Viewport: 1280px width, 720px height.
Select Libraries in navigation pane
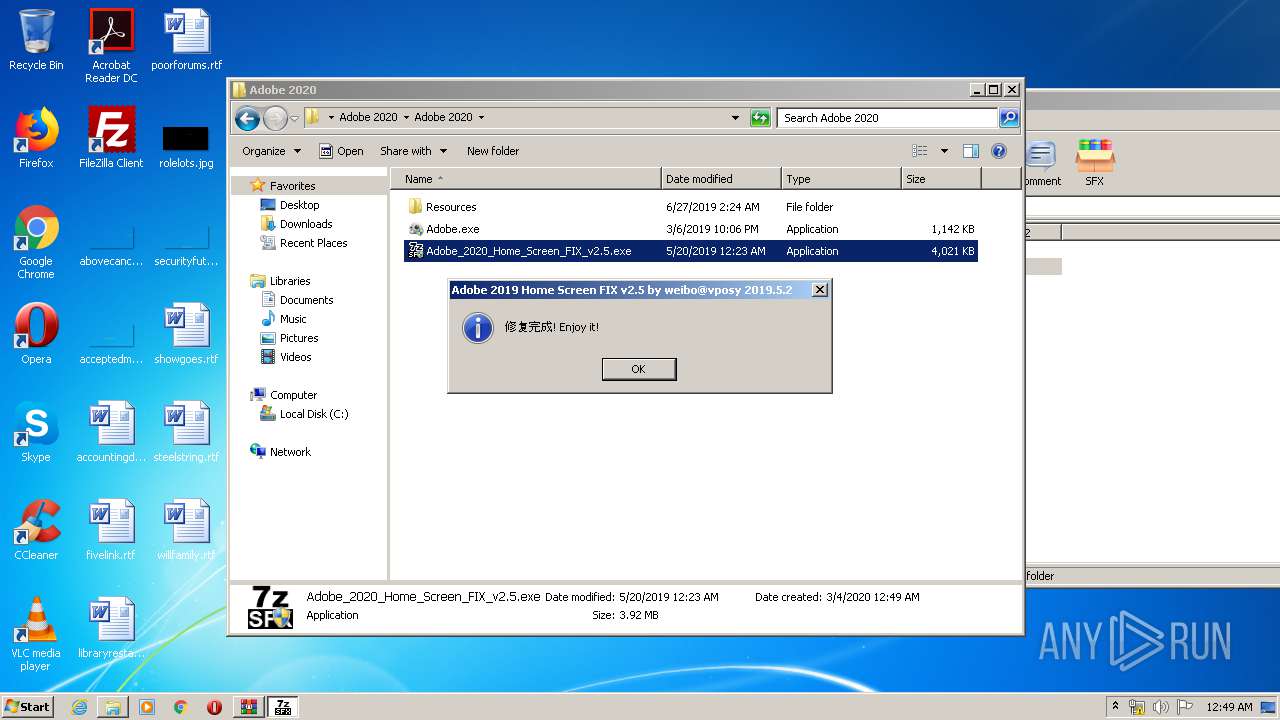pyautogui.click(x=290, y=281)
